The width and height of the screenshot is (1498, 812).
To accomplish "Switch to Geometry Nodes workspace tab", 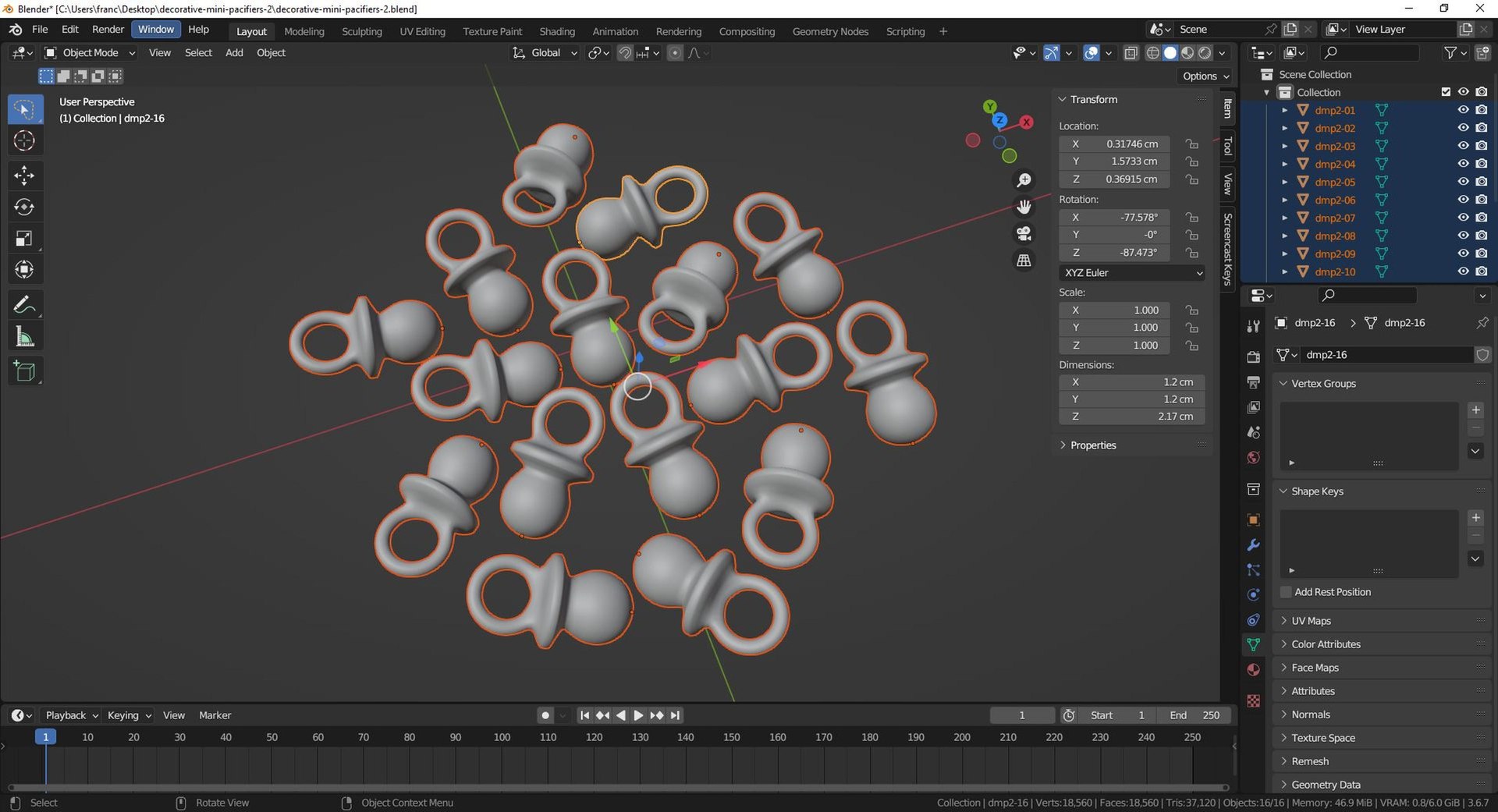I will click(x=830, y=31).
